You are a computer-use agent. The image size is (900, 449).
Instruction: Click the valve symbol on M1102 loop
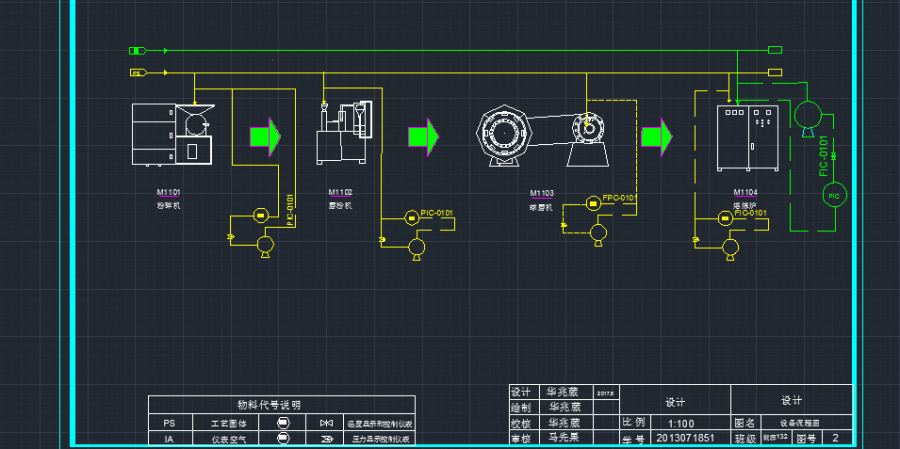click(x=382, y=239)
